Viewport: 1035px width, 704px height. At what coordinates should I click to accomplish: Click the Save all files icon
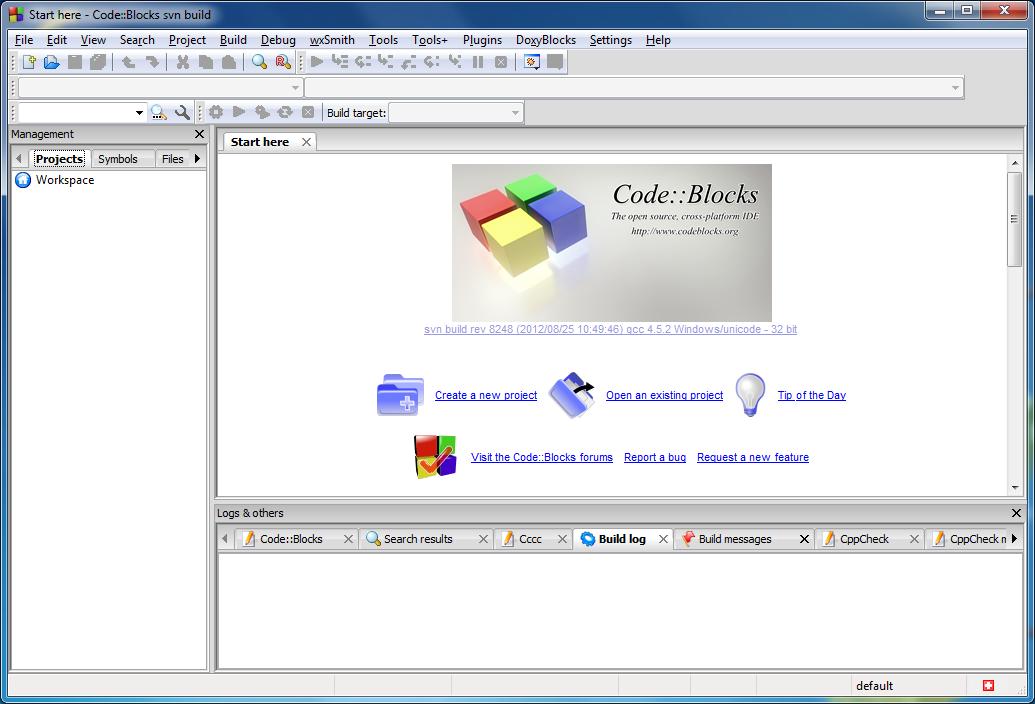(x=98, y=62)
